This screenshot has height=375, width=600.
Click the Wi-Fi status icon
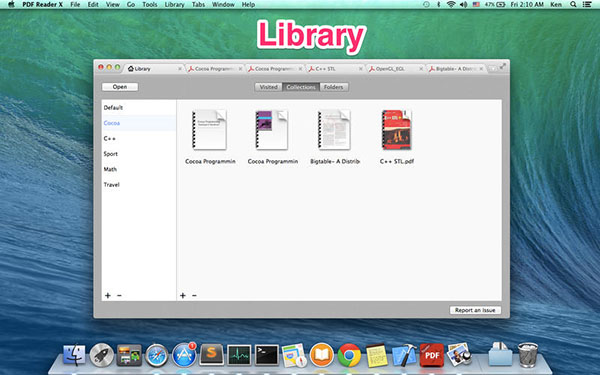[x=451, y=5]
